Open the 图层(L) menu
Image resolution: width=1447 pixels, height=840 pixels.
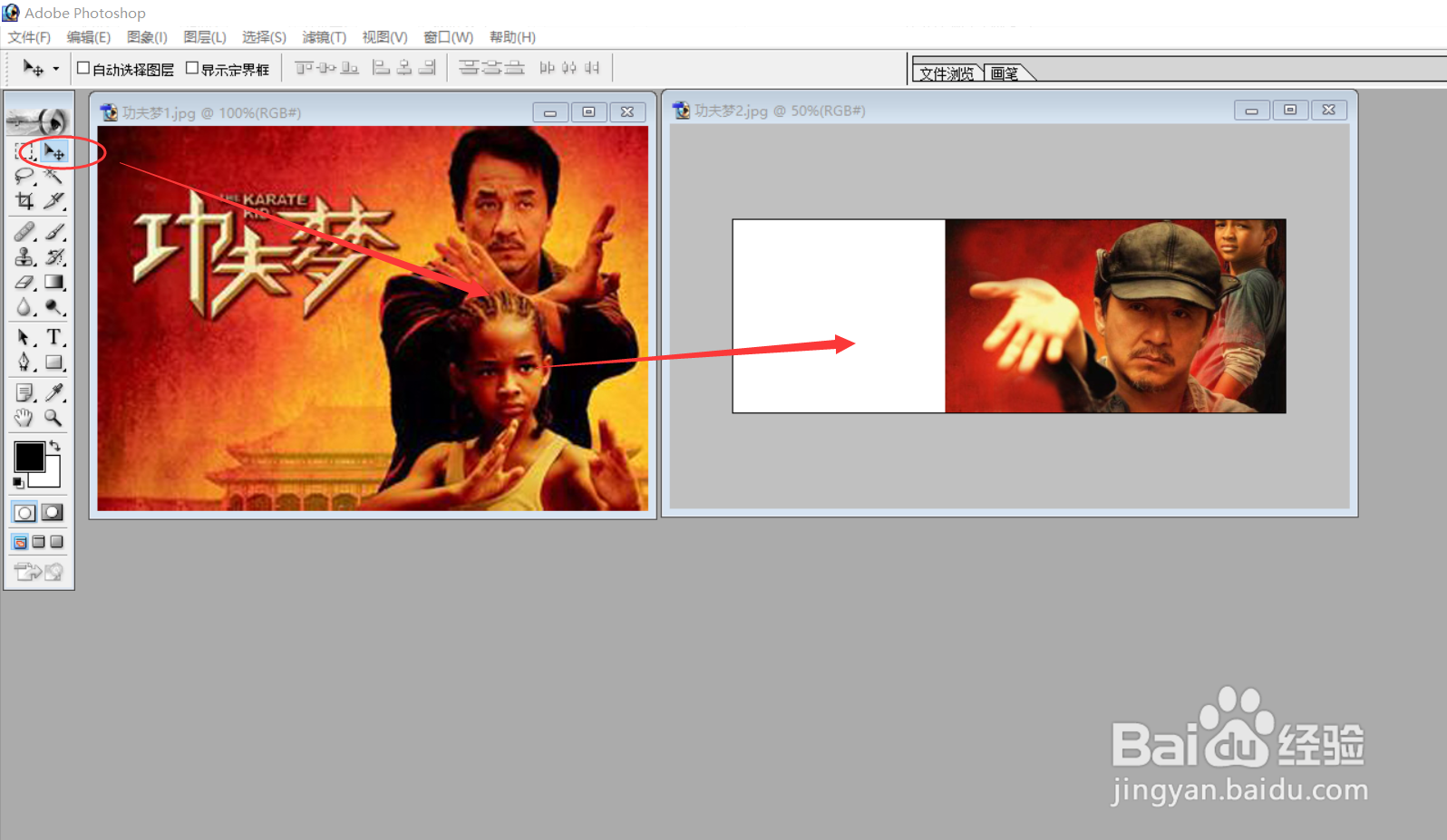click(x=205, y=37)
